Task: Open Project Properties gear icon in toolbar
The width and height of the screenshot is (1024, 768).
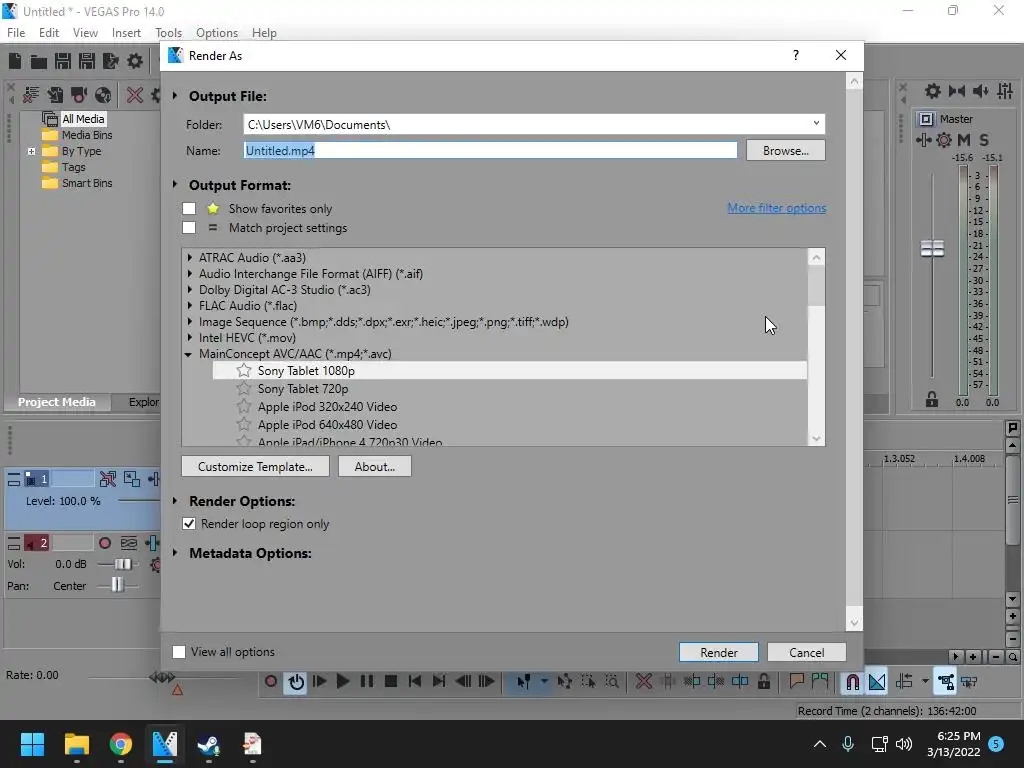Action: coord(135,61)
